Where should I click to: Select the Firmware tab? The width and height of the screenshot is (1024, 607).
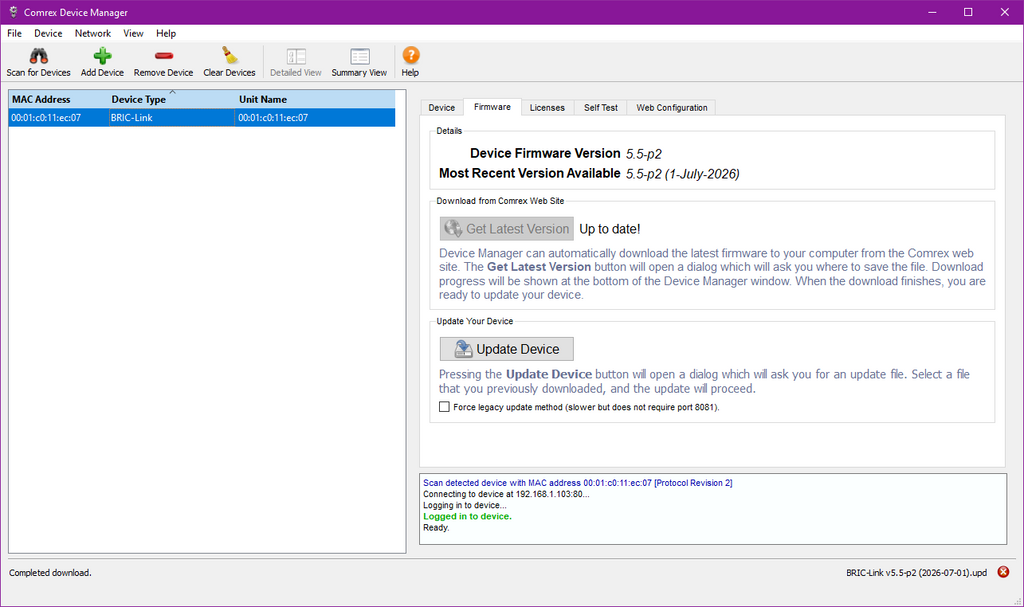tap(492, 107)
